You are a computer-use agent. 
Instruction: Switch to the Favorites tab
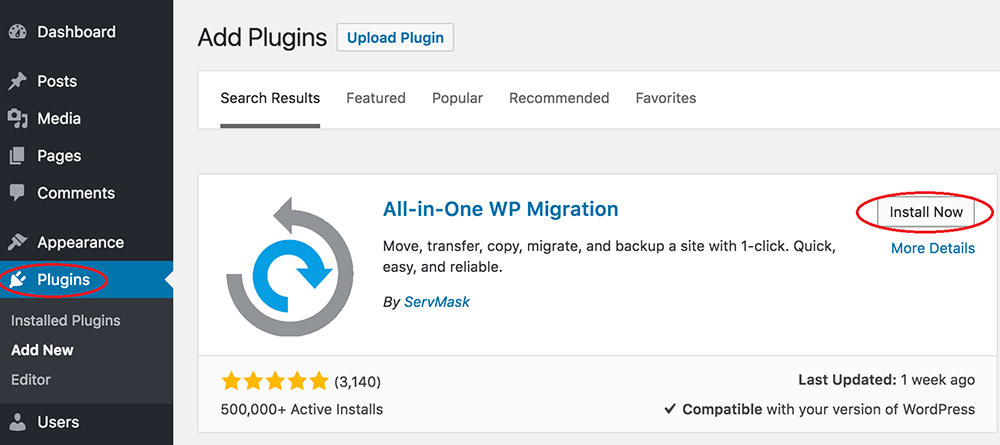[666, 98]
